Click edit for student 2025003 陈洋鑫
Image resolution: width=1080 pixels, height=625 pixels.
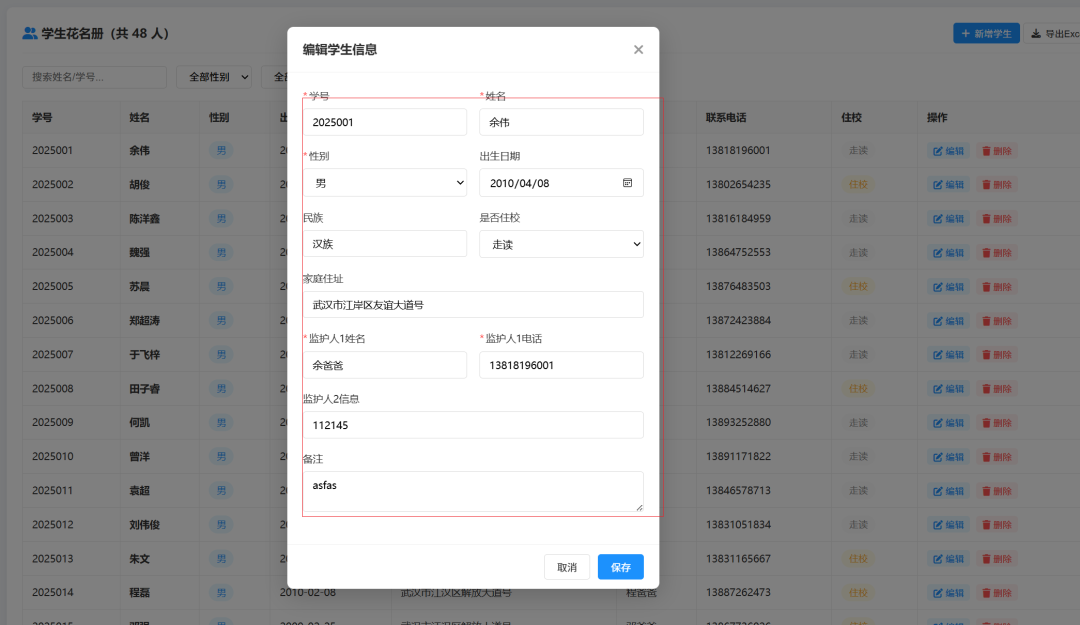pyautogui.click(x=948, y=219)
